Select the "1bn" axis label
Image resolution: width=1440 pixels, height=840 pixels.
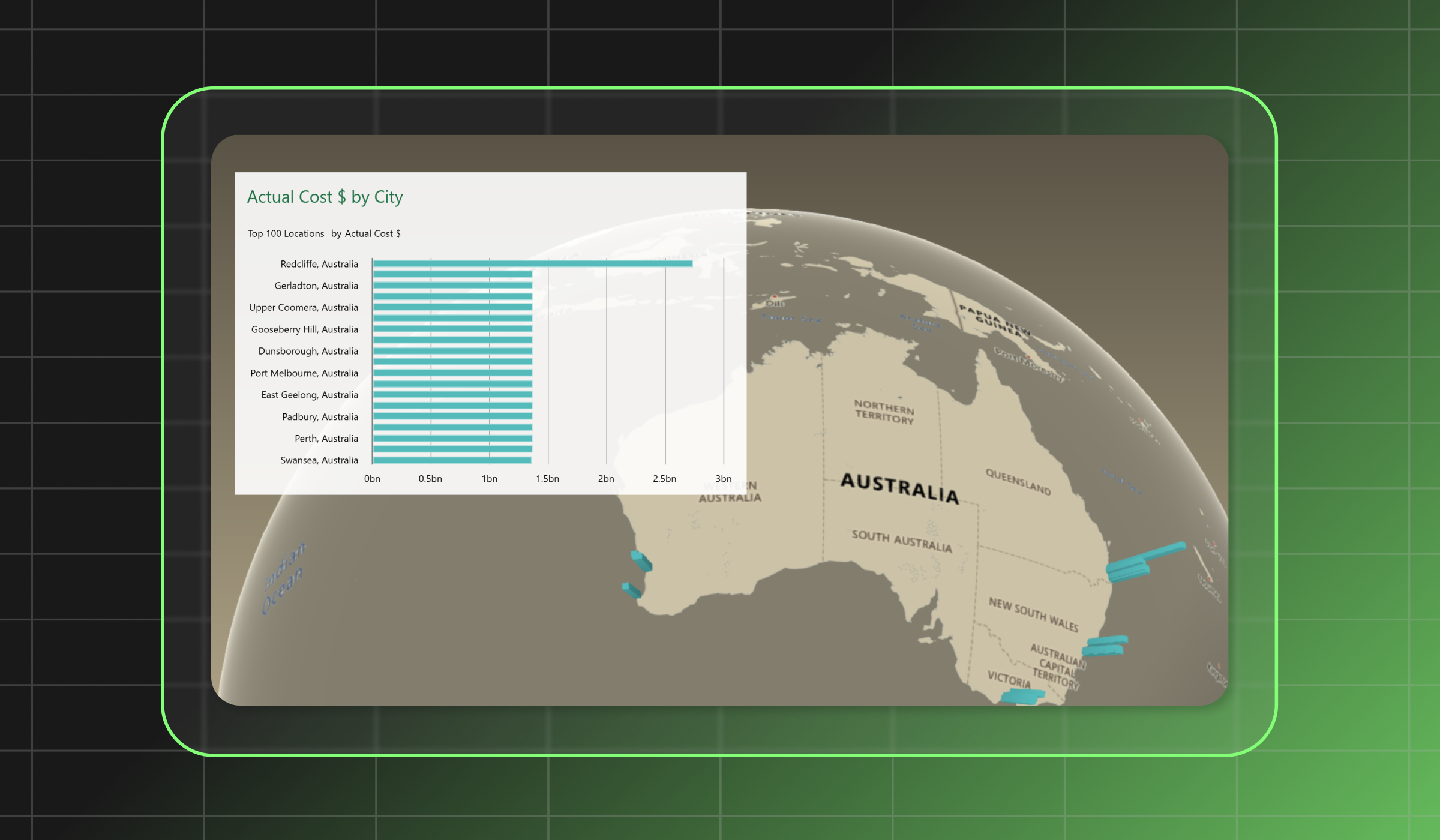tap(490, 479)
